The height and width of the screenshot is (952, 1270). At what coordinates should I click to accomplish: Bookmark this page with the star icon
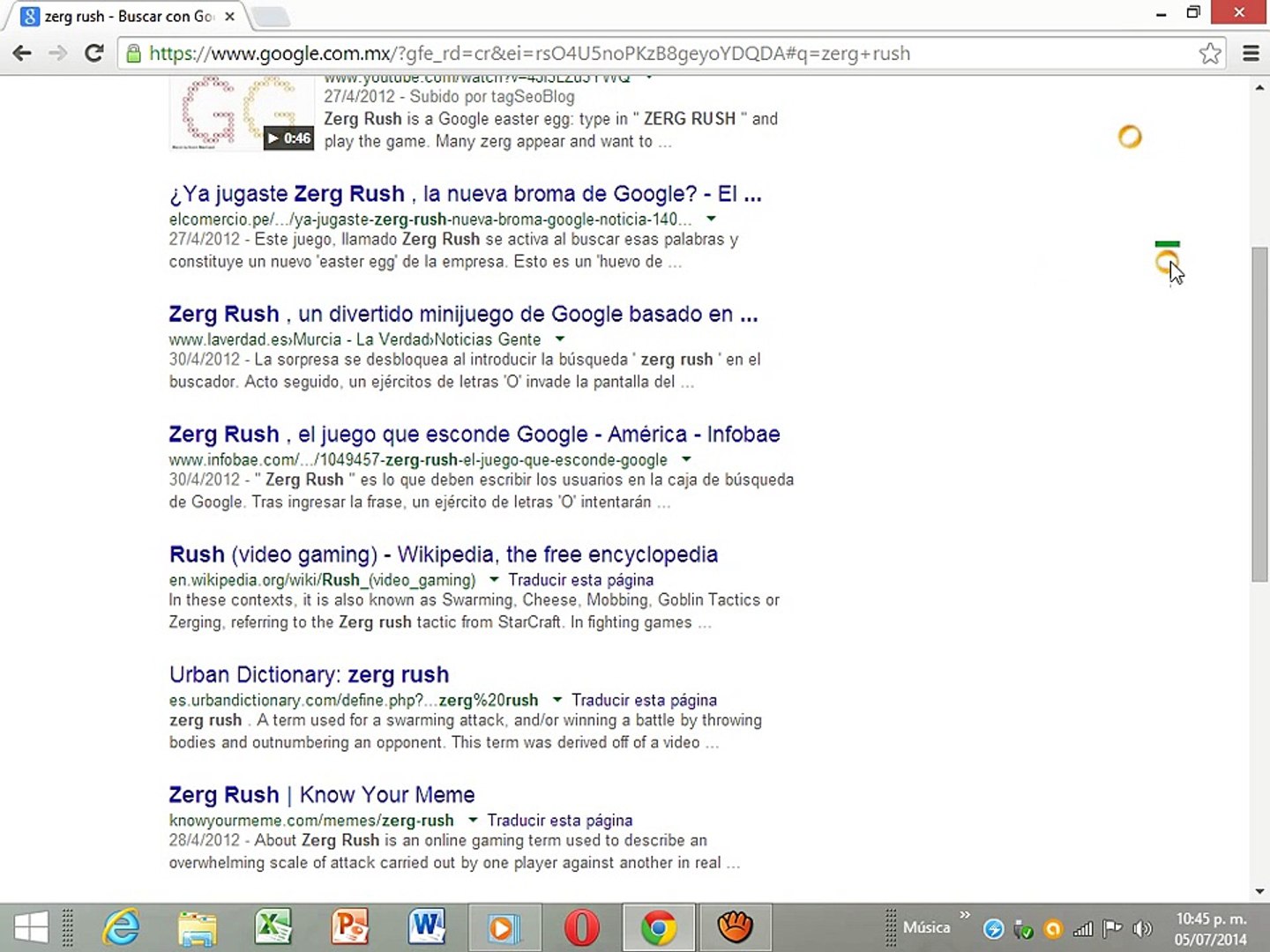pos(1210,54)
